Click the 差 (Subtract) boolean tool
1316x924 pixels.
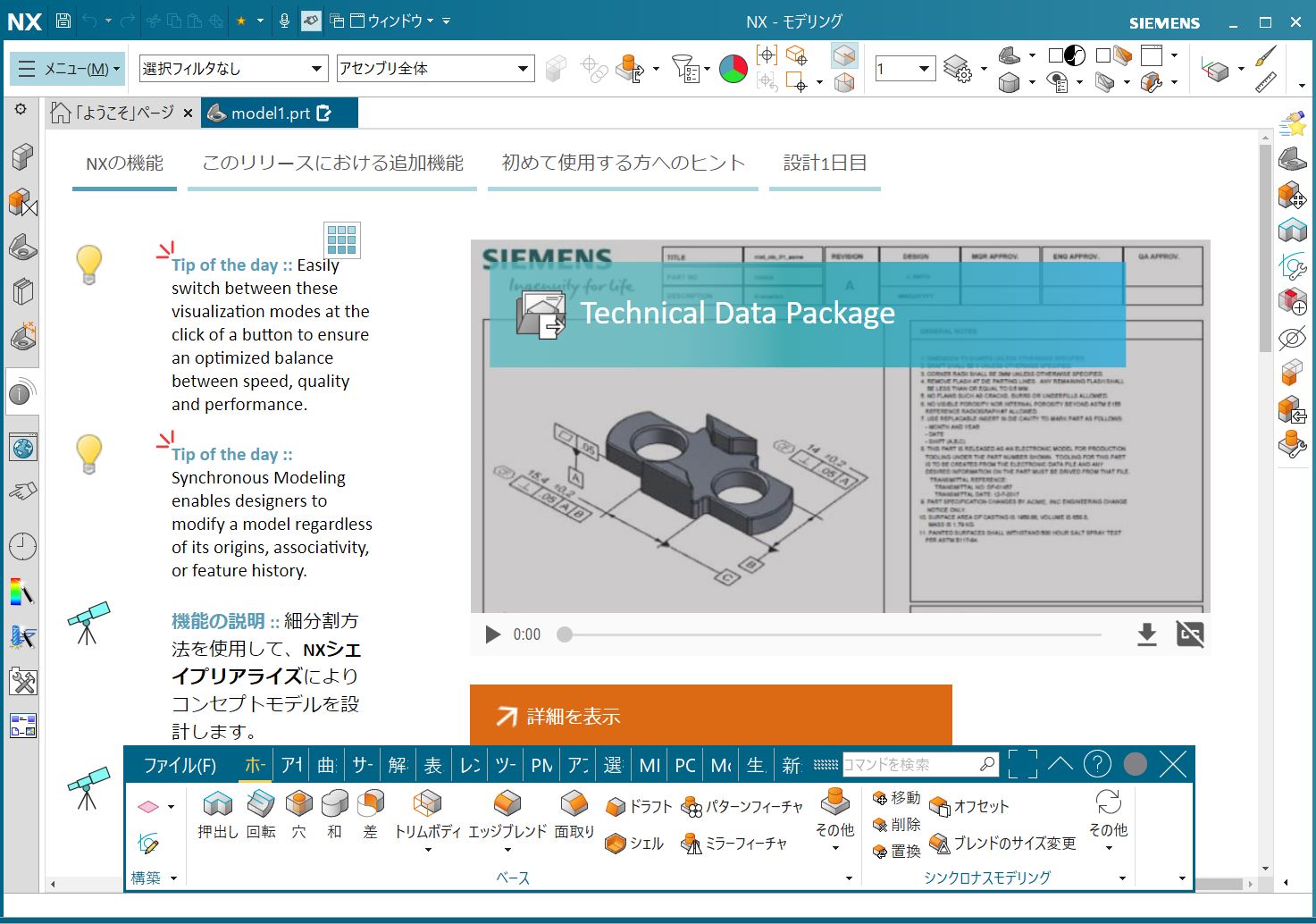pyautogui.click(x=370, y=814)
